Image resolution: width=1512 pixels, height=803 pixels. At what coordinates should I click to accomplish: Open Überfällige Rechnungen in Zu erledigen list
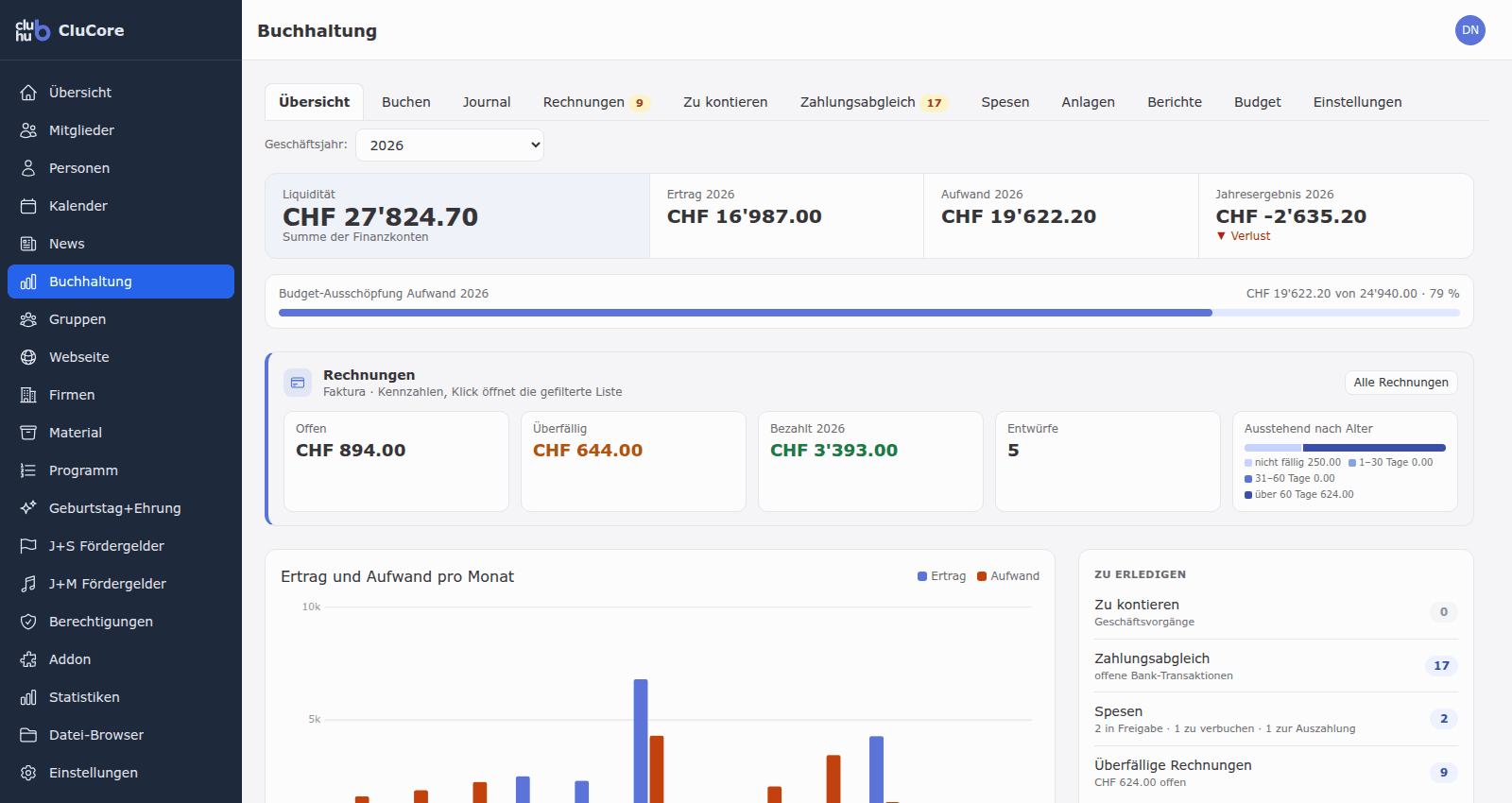click(1276, 773)
